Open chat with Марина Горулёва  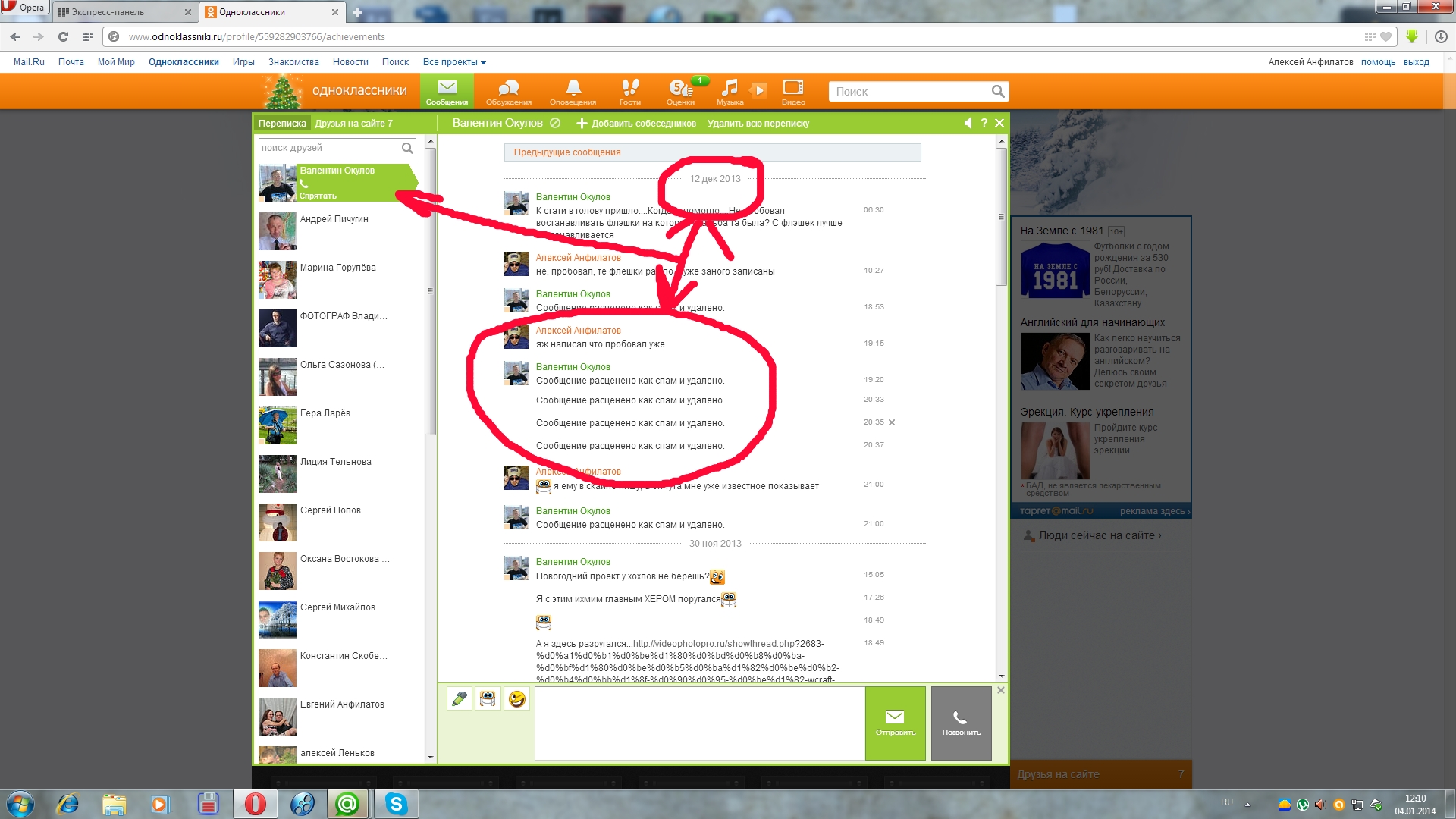click(337, 280)
